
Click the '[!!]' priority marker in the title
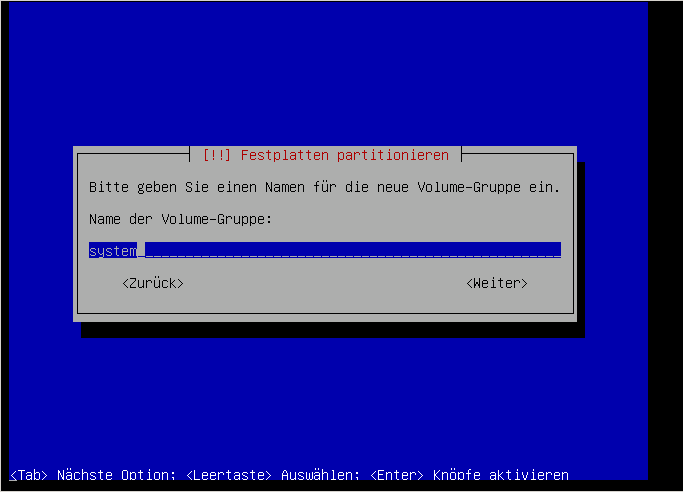tap(217, 155)
